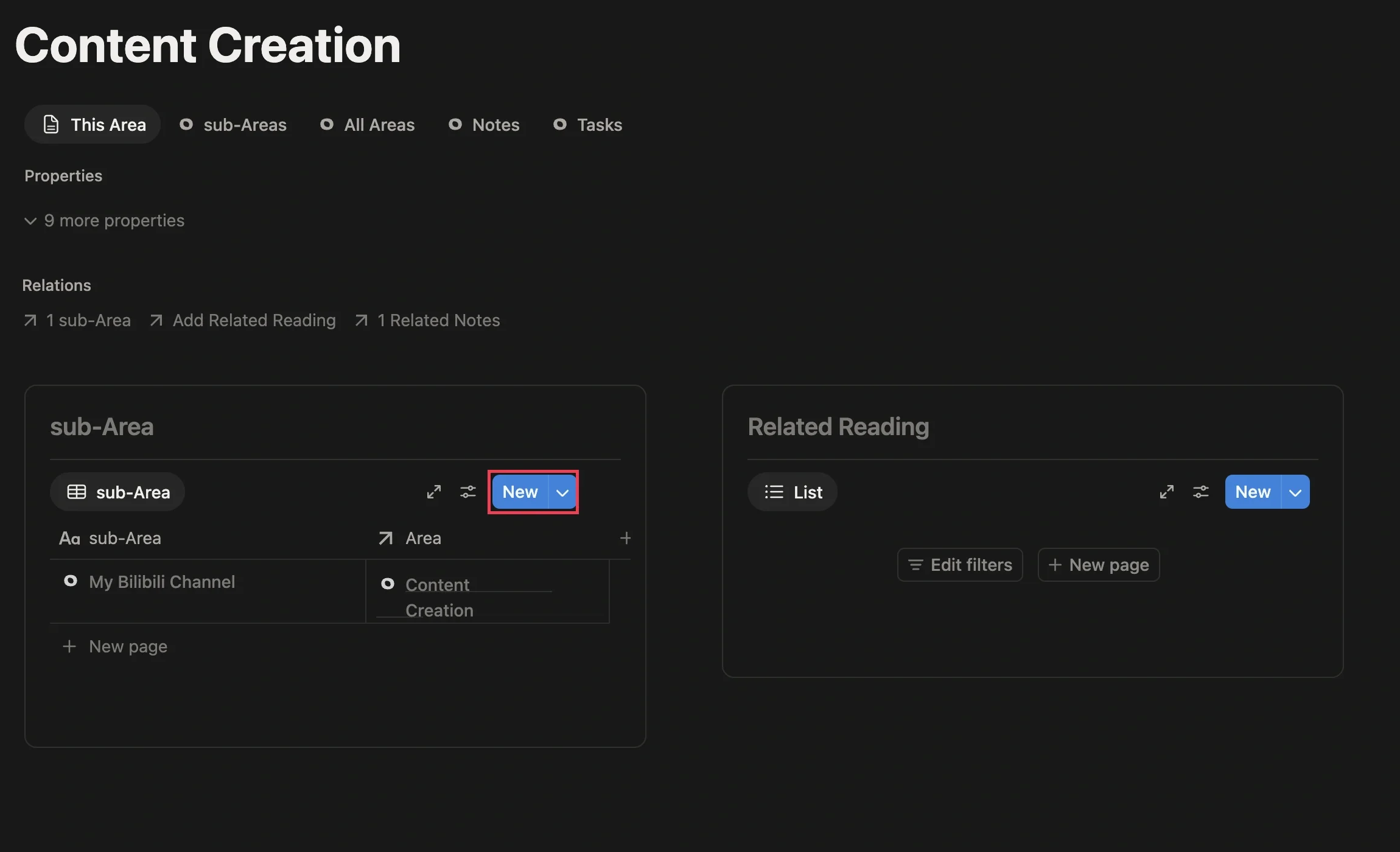Open view settings for Related Reading
This screenshot has width=1400, height=852.
tap(1201, 492)
